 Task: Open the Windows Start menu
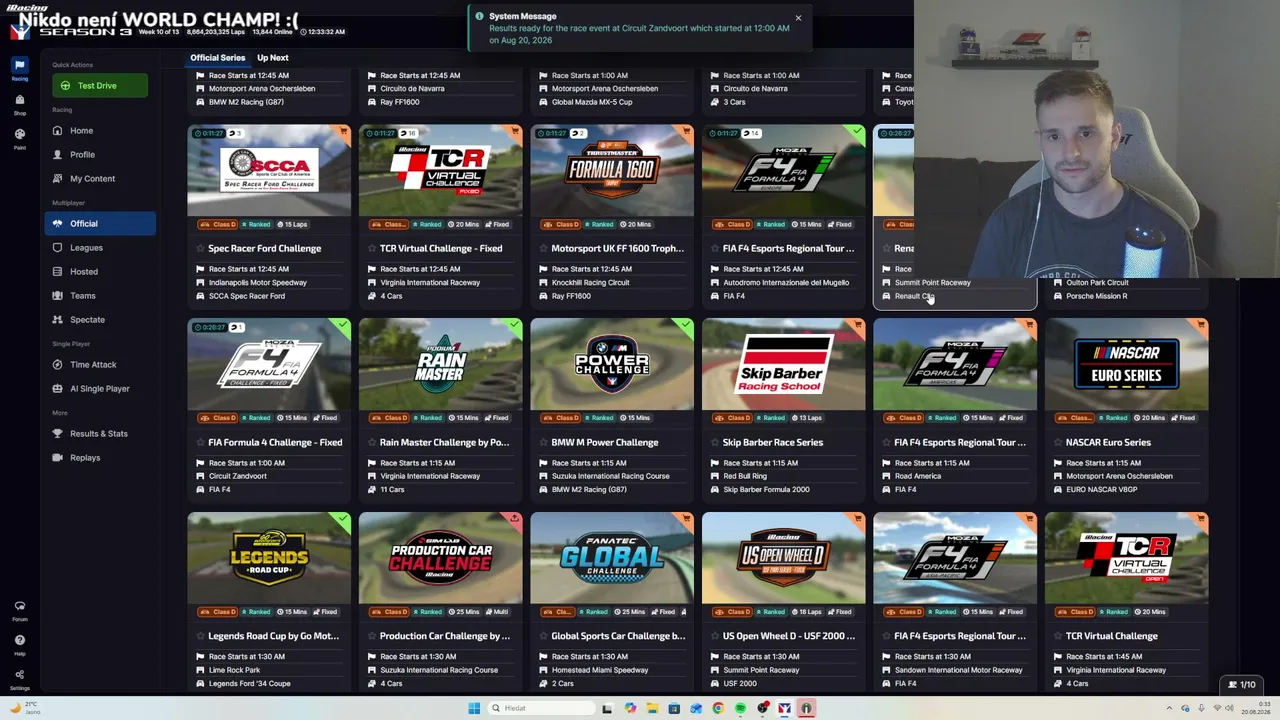[x=474, y=708]
